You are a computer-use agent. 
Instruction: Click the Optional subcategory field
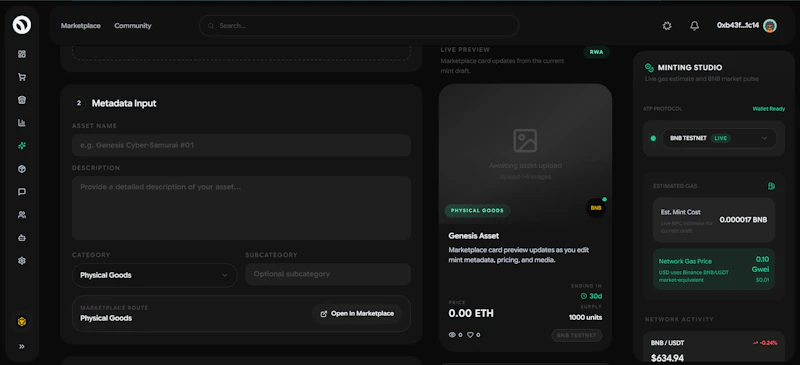tap(328, 274)
